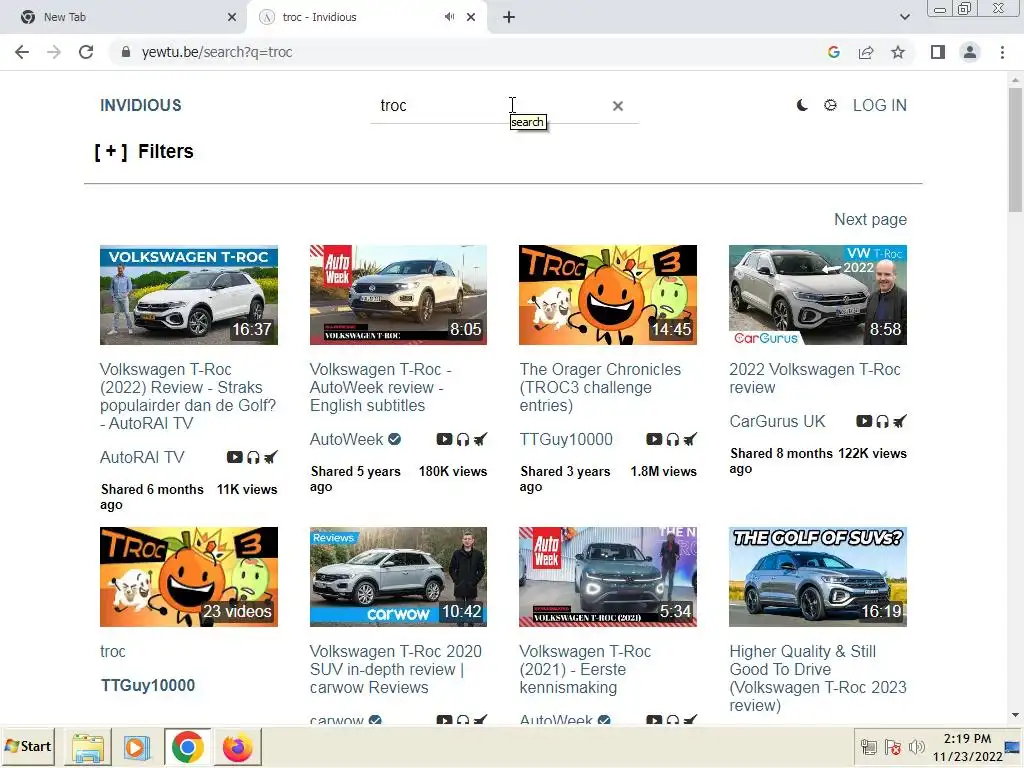The height and width of the screenshot is (768, 1024).
Task: Open Firefox from taskbar
Action: [x=237, y=747]
